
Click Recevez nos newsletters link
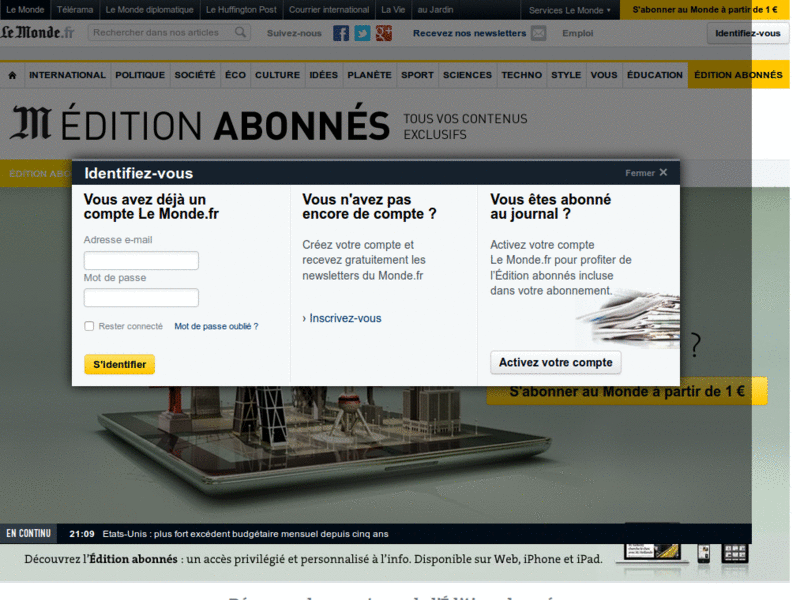coord(469,33)
